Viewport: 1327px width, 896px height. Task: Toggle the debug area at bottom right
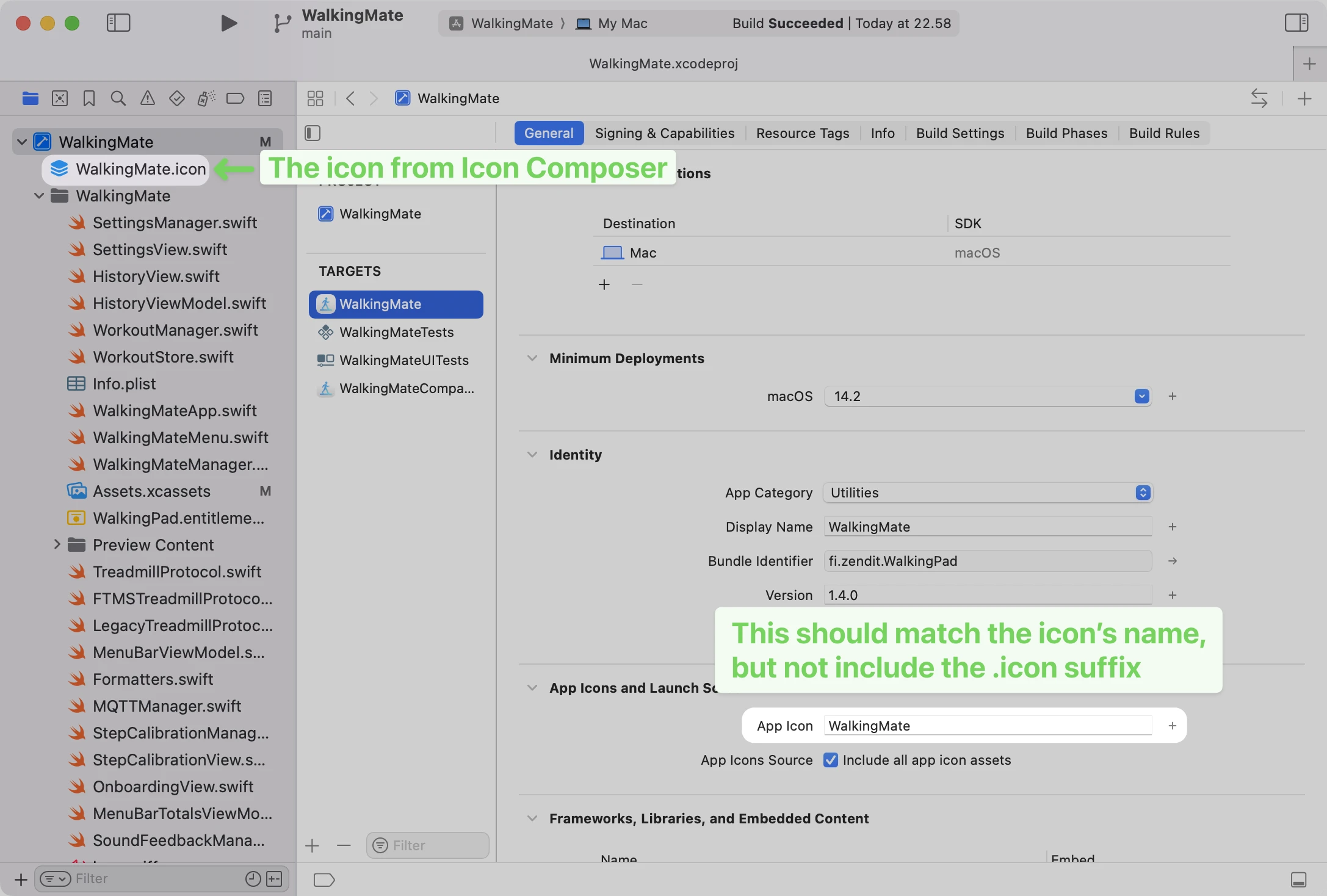1298,880
